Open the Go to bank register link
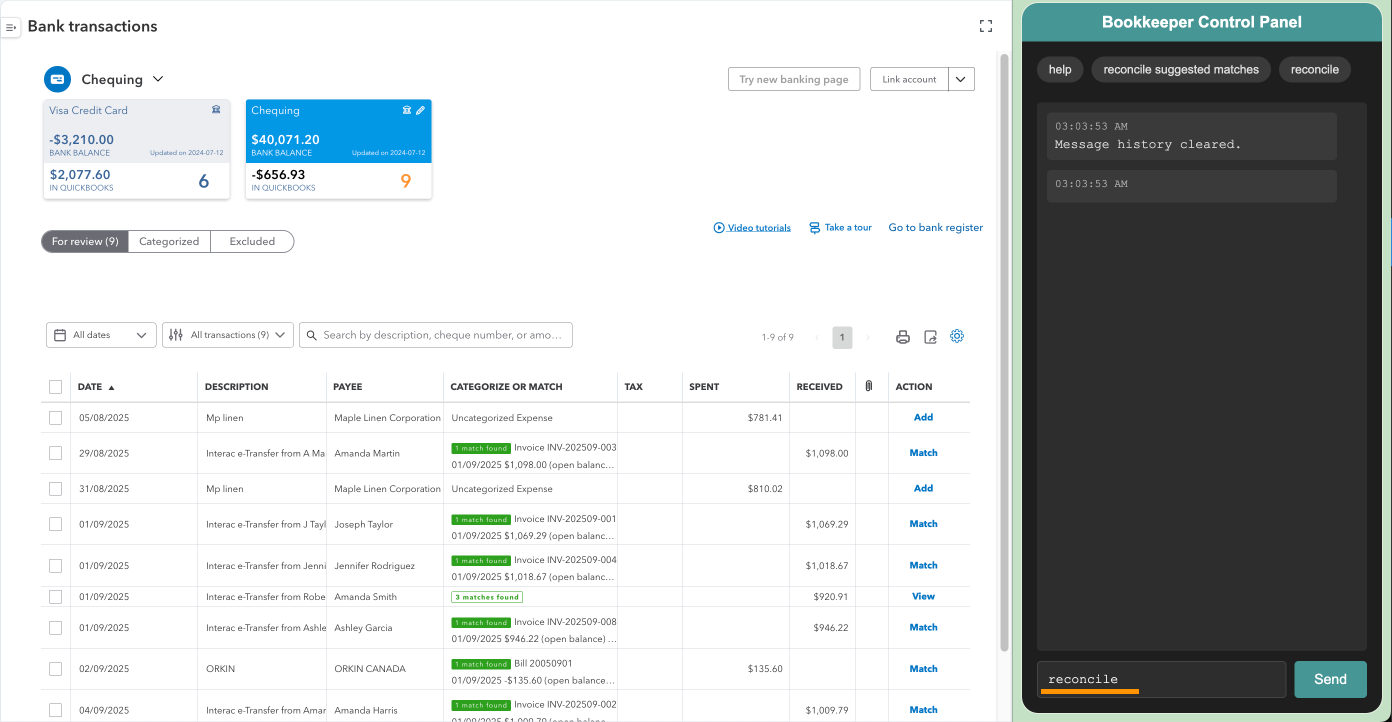The width and height of the screenshot is (1392, 722). [935, 227]
